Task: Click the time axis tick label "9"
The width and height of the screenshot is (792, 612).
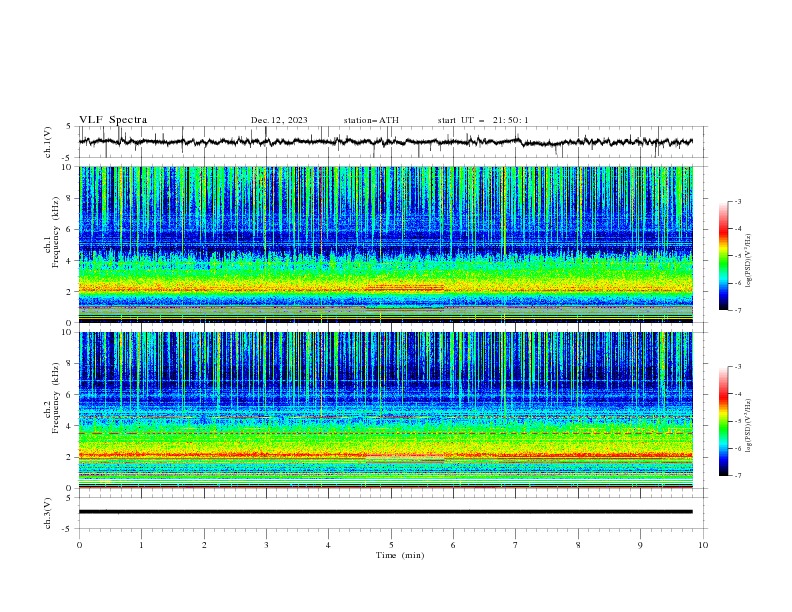Action: (640, 545)
